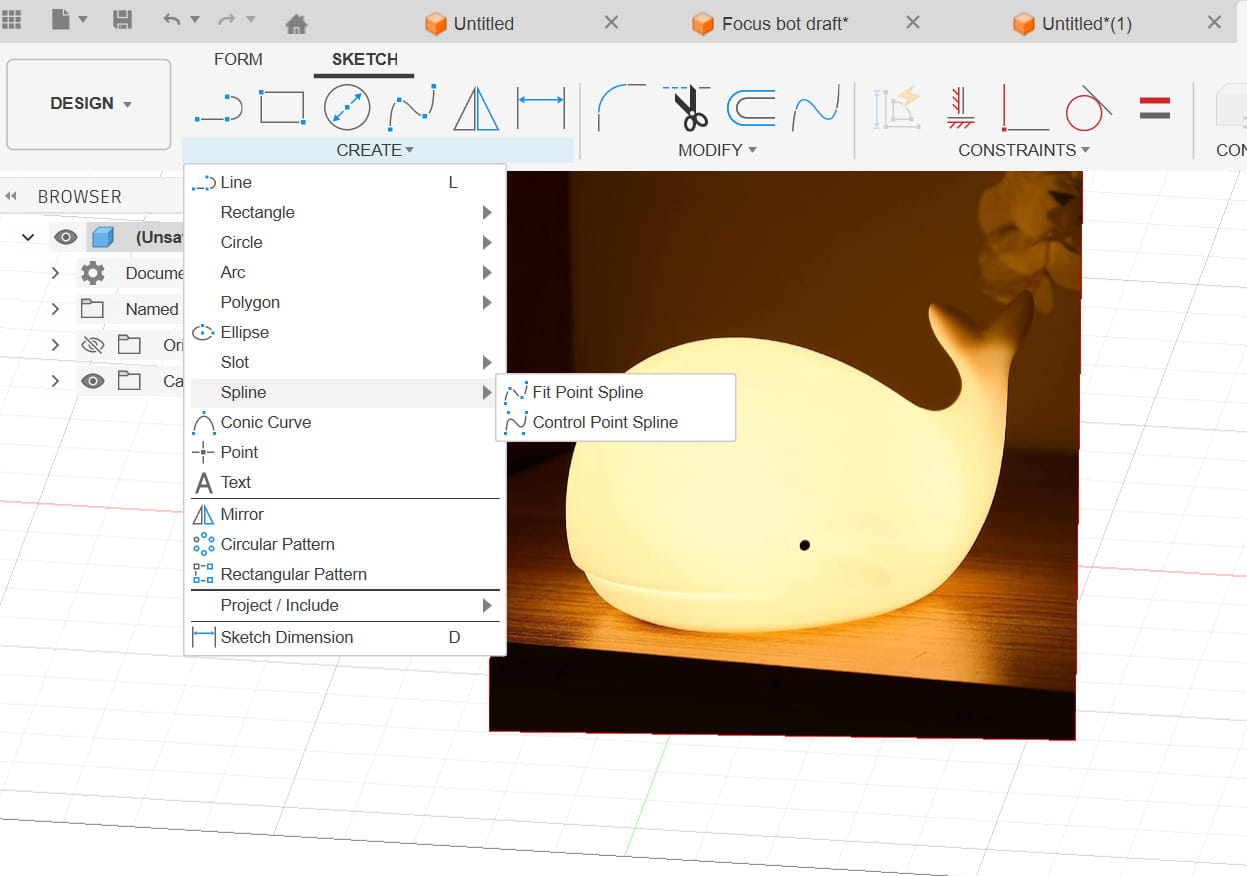The height and width of the screenshot is (876, 1247).
Task: Click the New file document icon
Action: pyautogui.click(x=61, y=20)
